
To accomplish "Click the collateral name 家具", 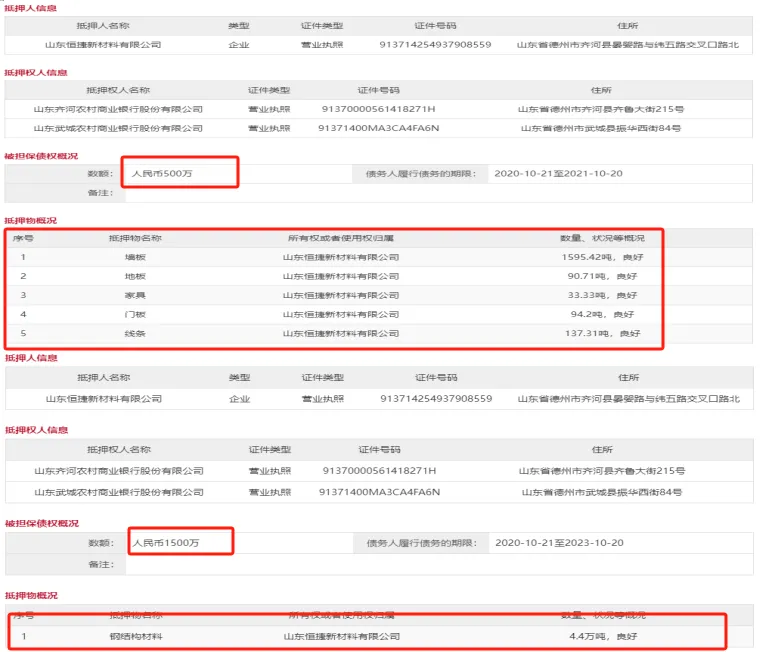I will click(135, 295).
